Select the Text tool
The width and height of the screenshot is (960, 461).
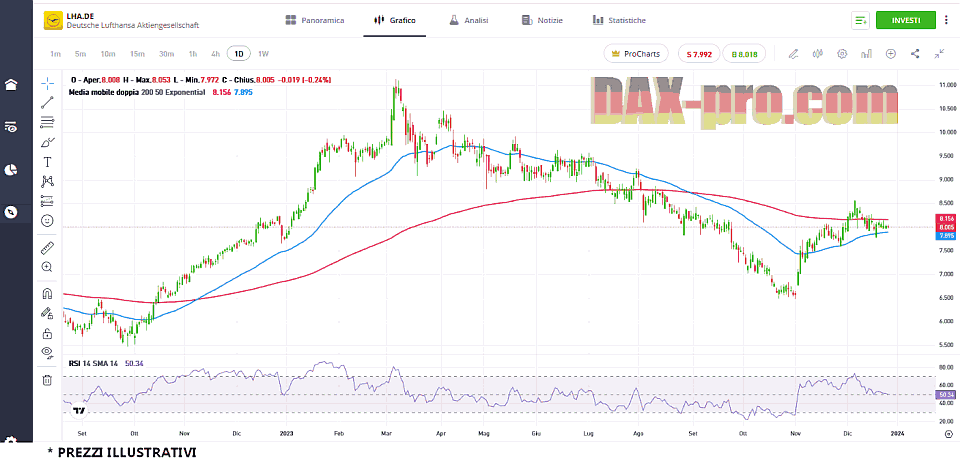pos(47,162)
